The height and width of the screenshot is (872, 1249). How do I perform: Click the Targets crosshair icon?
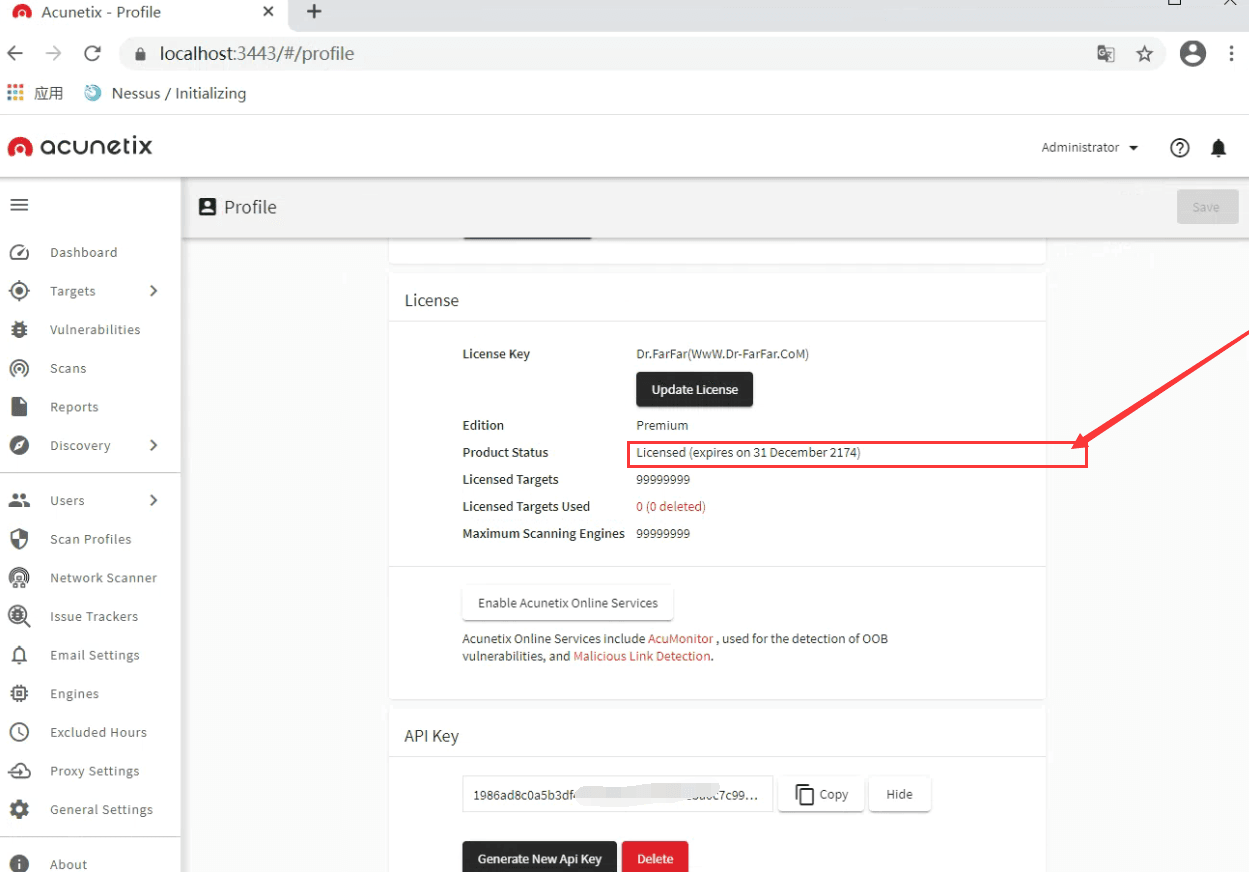pyautogui.click(x=19, y=291)
